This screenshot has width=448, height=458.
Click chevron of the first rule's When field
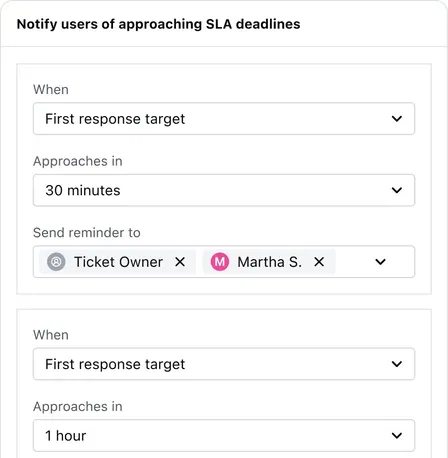pos(397,119)
